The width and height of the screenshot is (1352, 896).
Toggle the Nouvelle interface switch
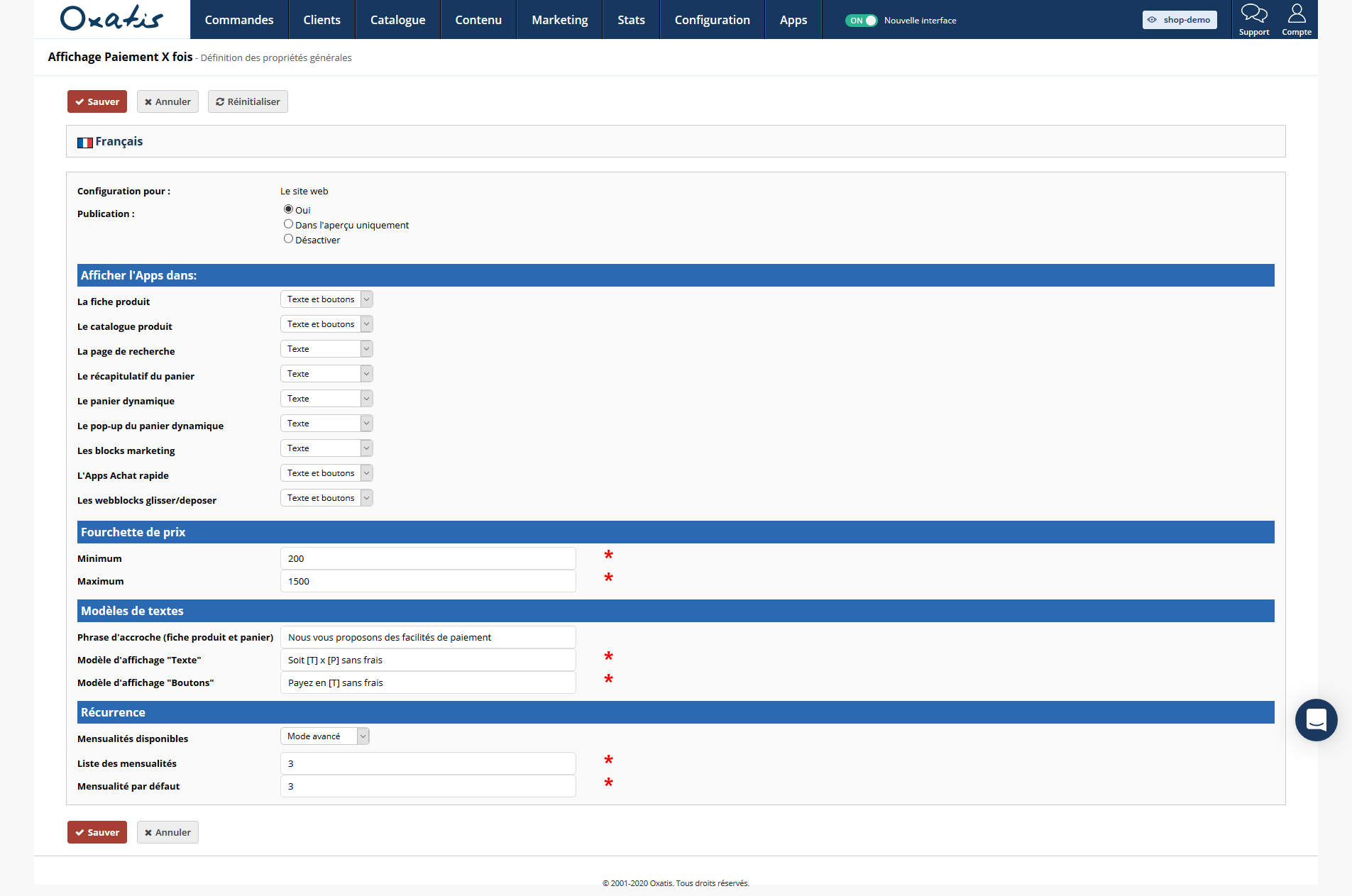[861, 21]
